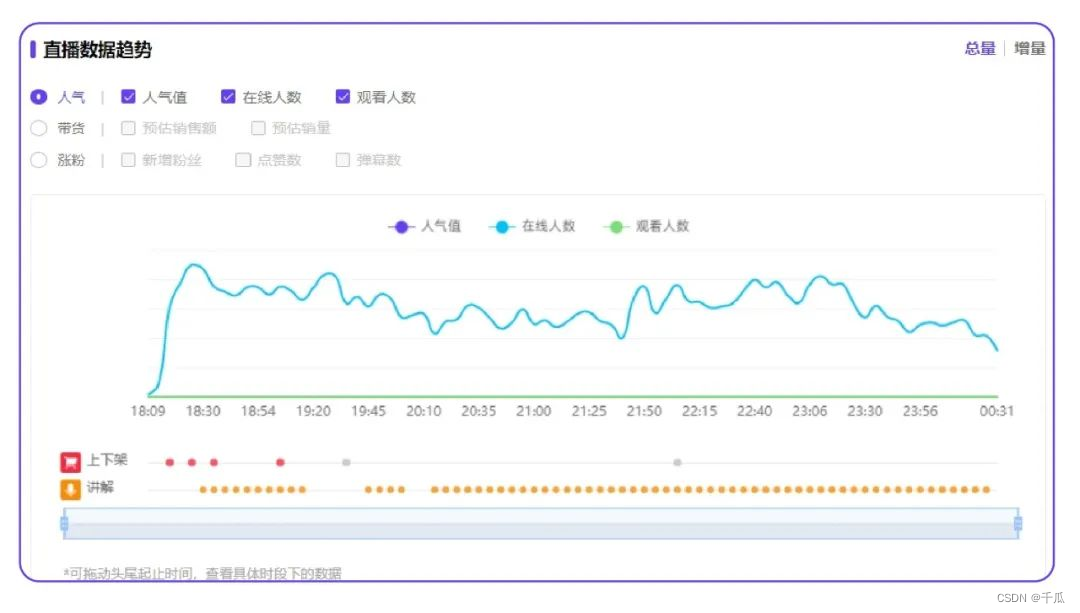The width and height of the screenshot is (1080, 613).
Task: Click the 在线人数 legend text
Action: 548,226
